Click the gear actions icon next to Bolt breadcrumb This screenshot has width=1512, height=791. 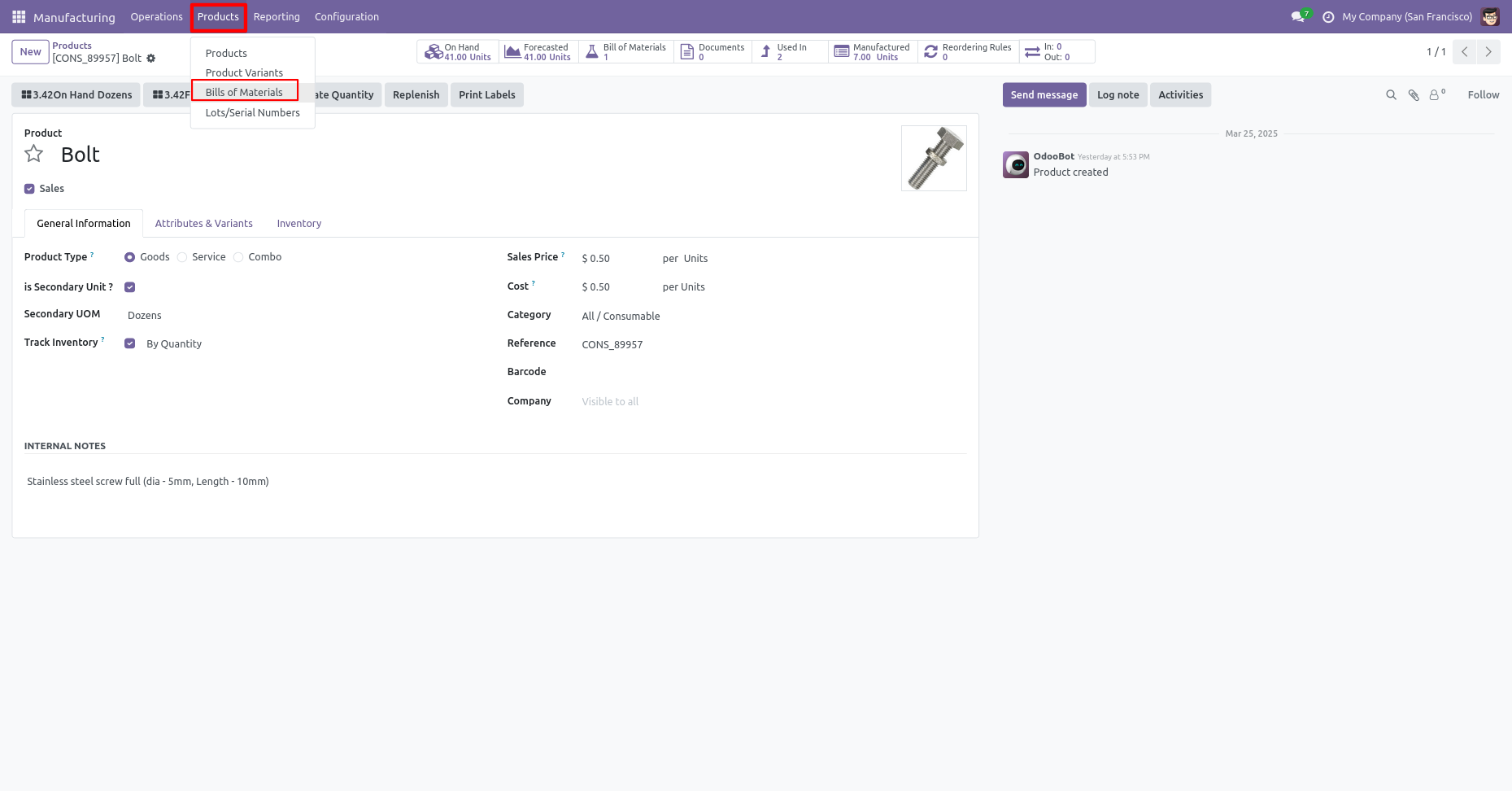(x=150, y=59)
